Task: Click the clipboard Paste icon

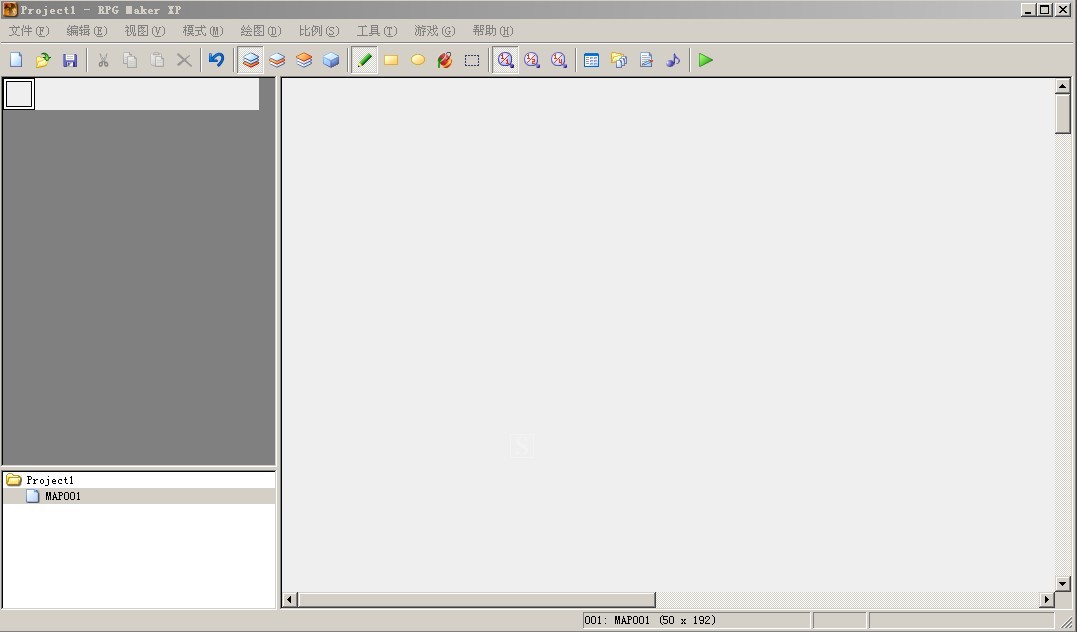Action: (157, 60)
